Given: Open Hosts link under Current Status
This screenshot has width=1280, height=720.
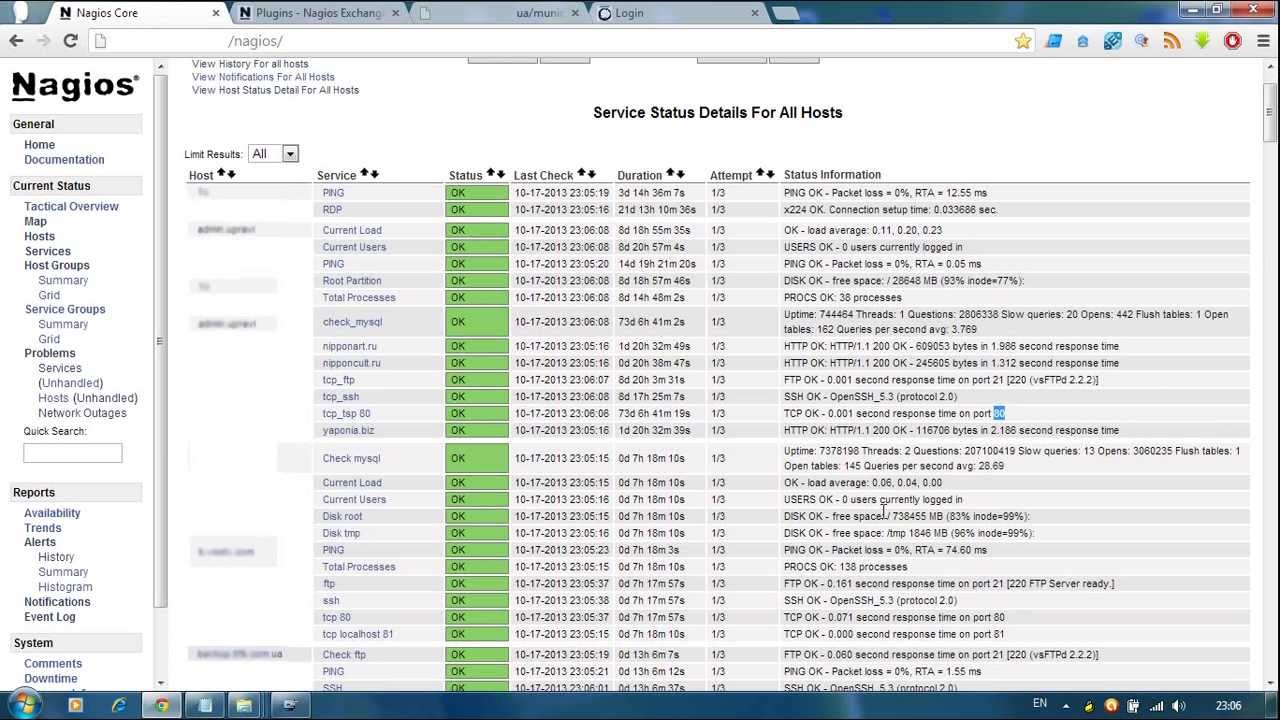Looking at the screenshot, I should (39, 237).
